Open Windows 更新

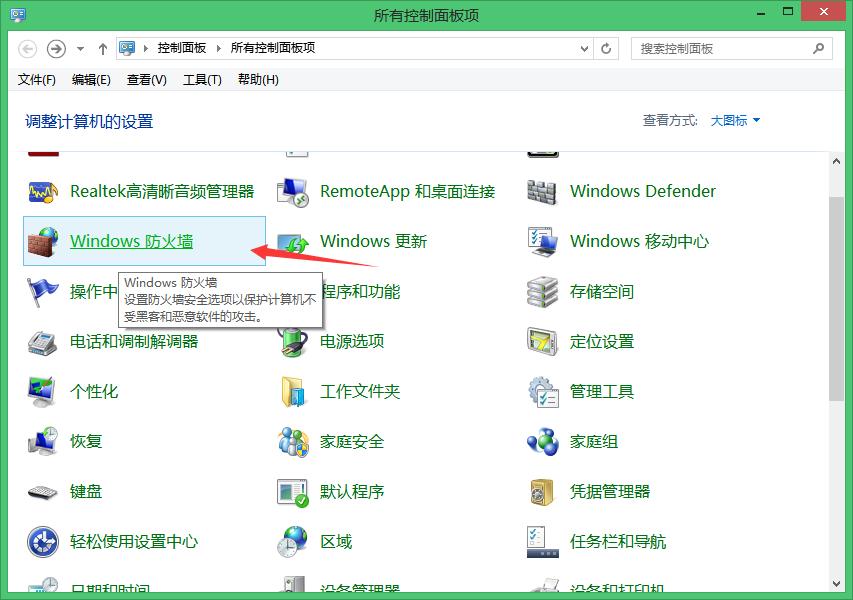click(x=373, y=240)
